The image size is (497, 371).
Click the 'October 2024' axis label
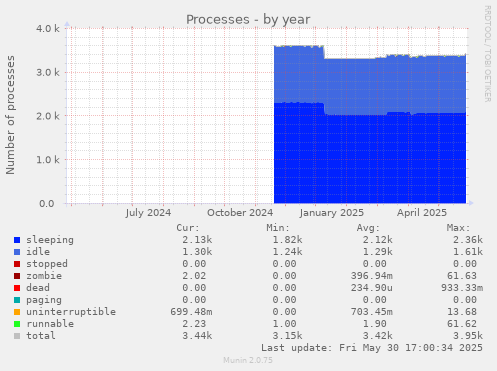click(x=240, y=213)
